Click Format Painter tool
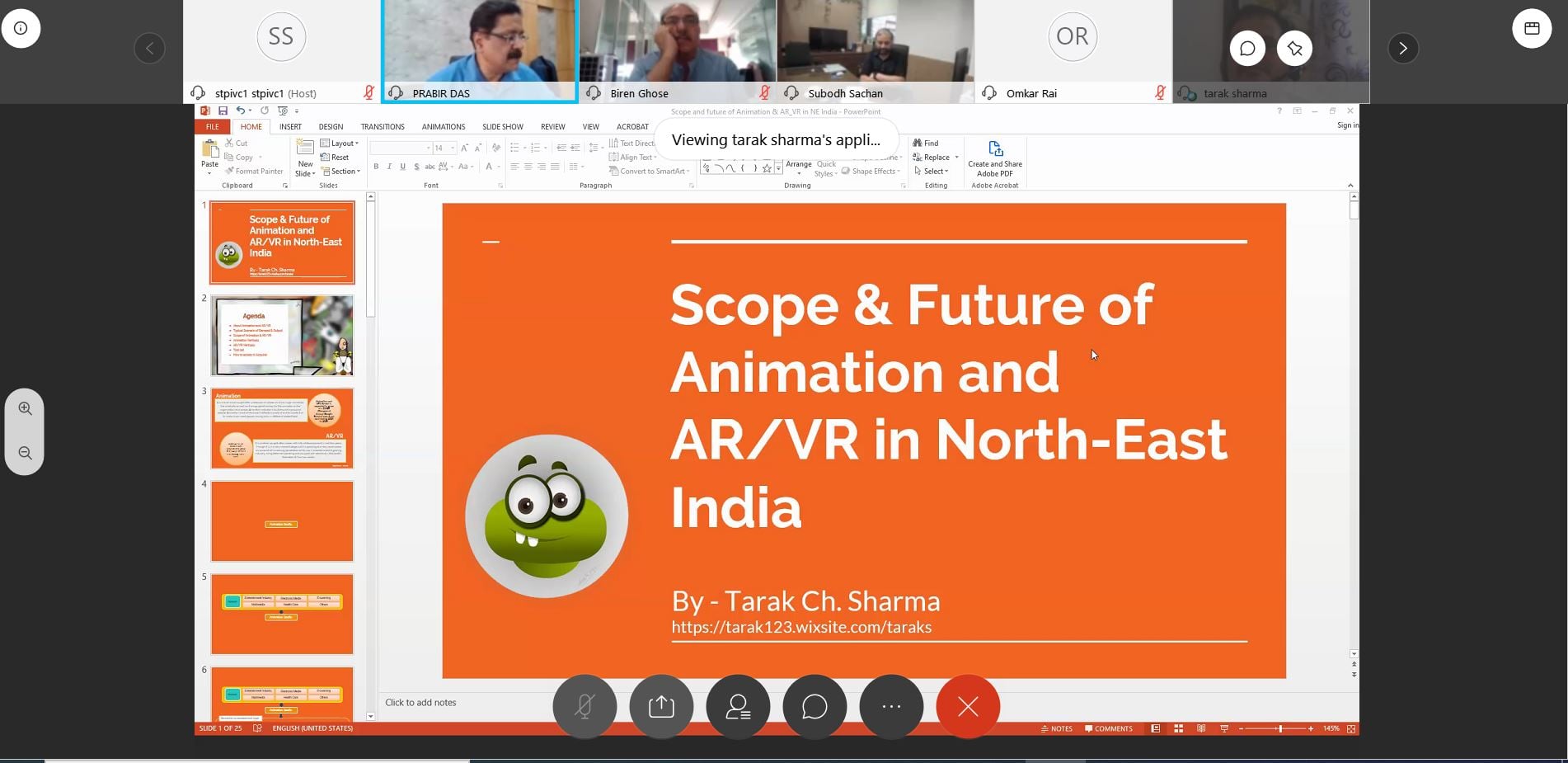Screen dimensions: 1568x763 [254, 172]
